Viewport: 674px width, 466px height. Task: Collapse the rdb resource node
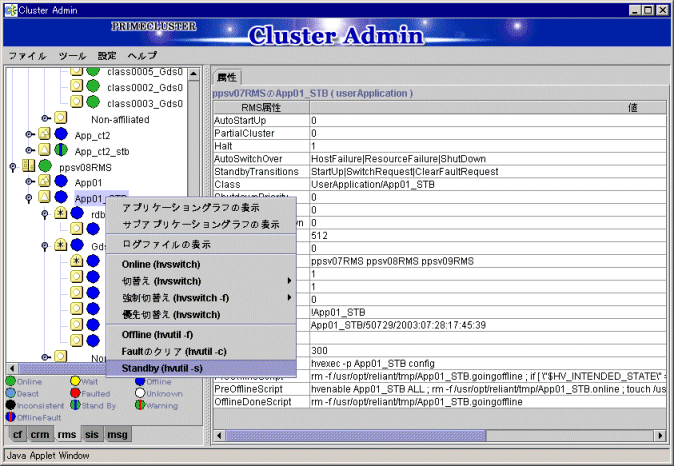coord(45,214)
